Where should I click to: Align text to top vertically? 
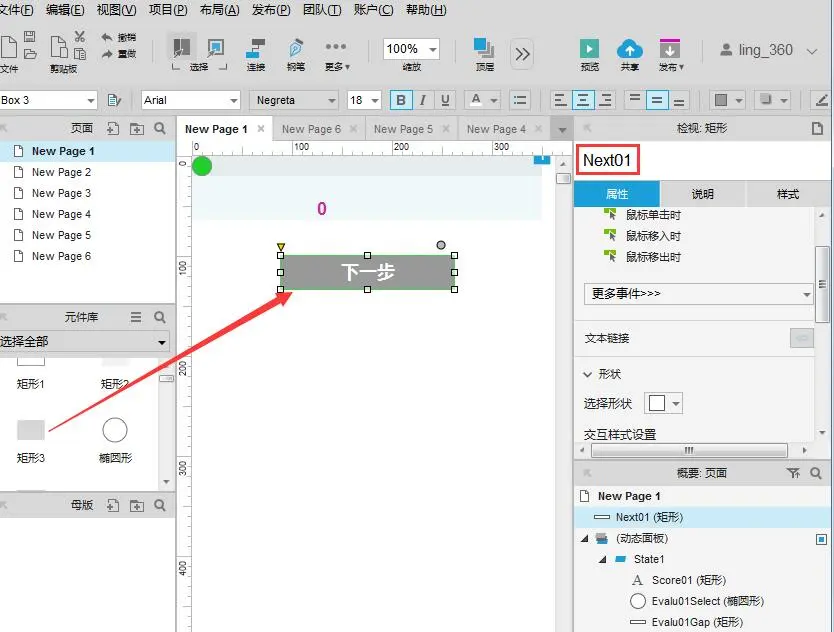[635, 100]
